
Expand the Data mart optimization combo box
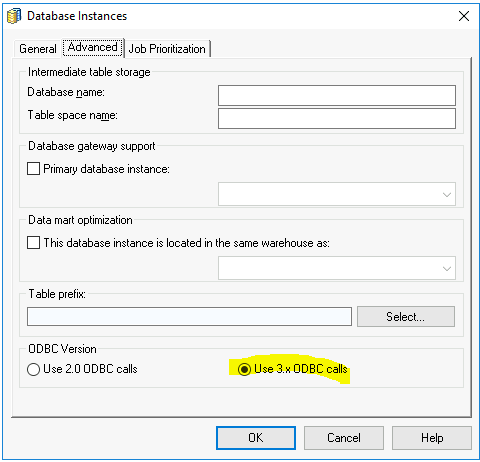337,268
